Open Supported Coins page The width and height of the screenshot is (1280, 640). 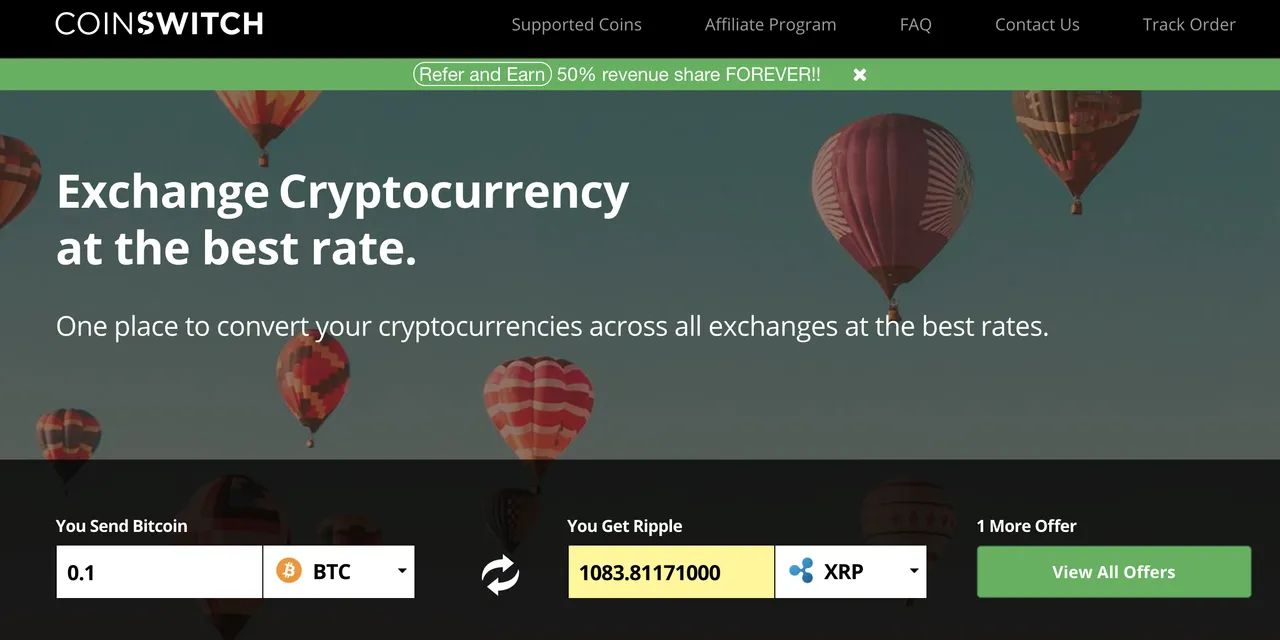(577, 25)
